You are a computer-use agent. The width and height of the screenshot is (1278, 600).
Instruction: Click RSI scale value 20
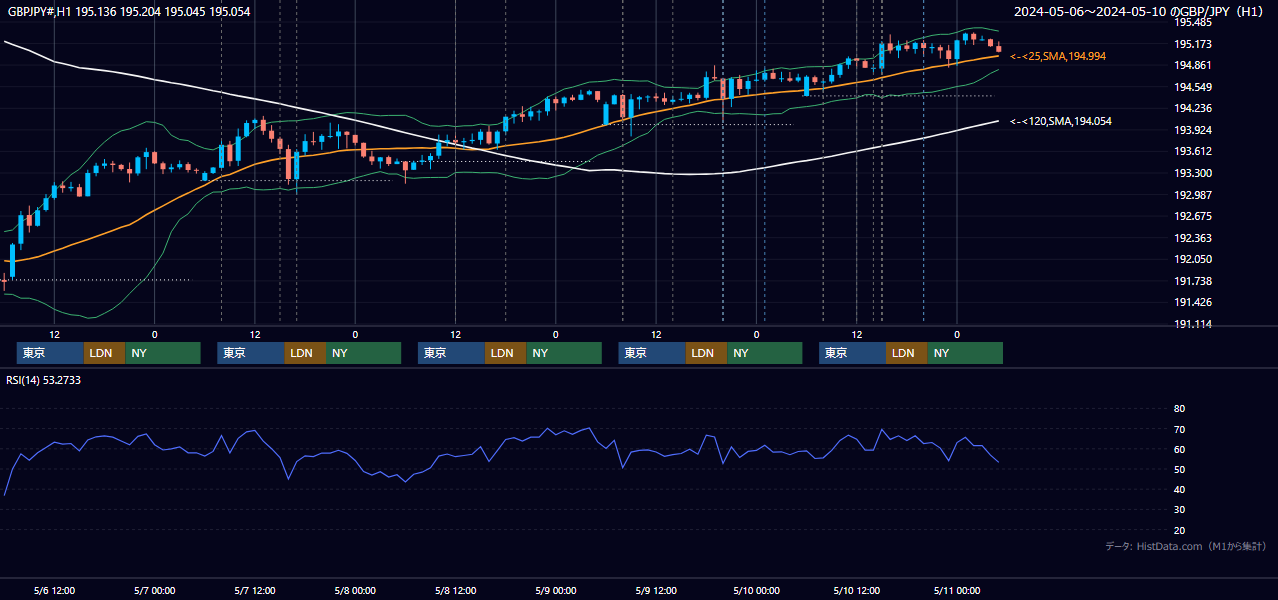click(1179, 530)
